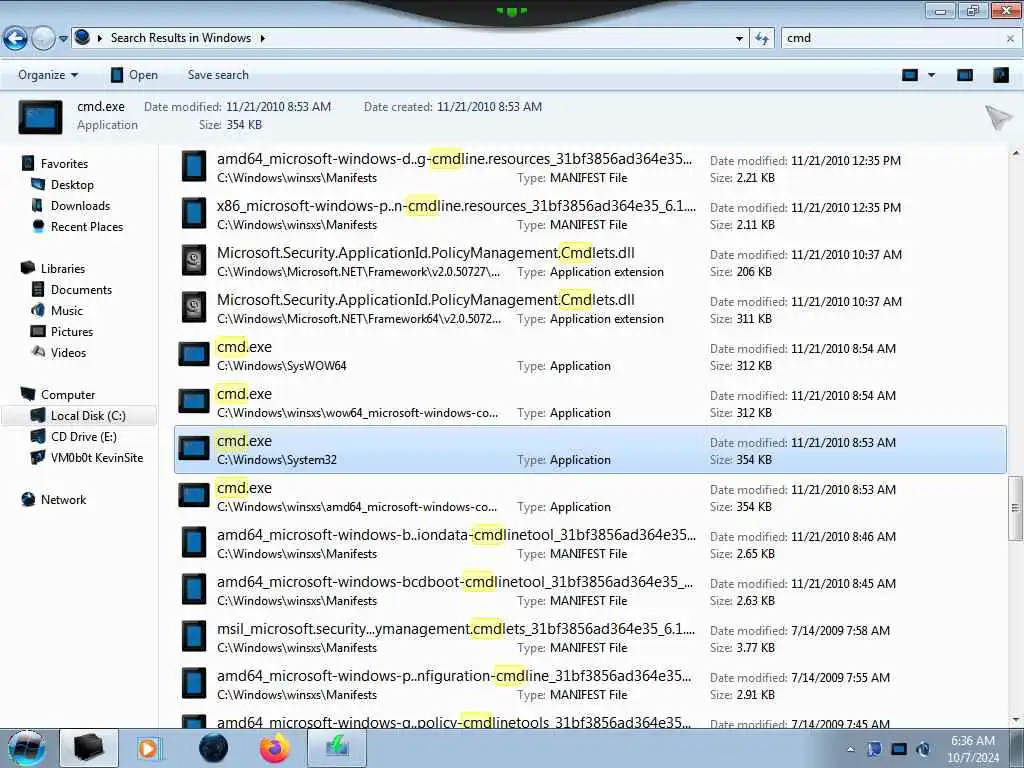
Task: Click the taskbar clock showing 6:36 AM
Action: 973,749
